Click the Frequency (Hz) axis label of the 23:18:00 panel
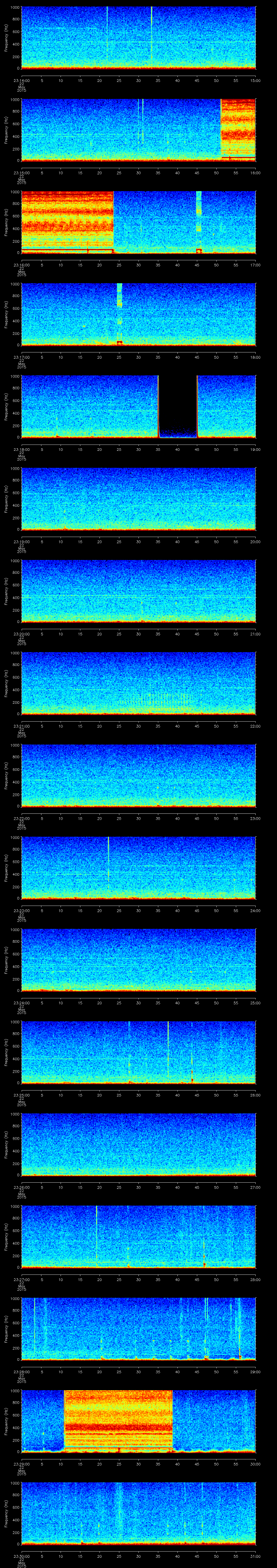277x1568 pixels. (6, 407)
